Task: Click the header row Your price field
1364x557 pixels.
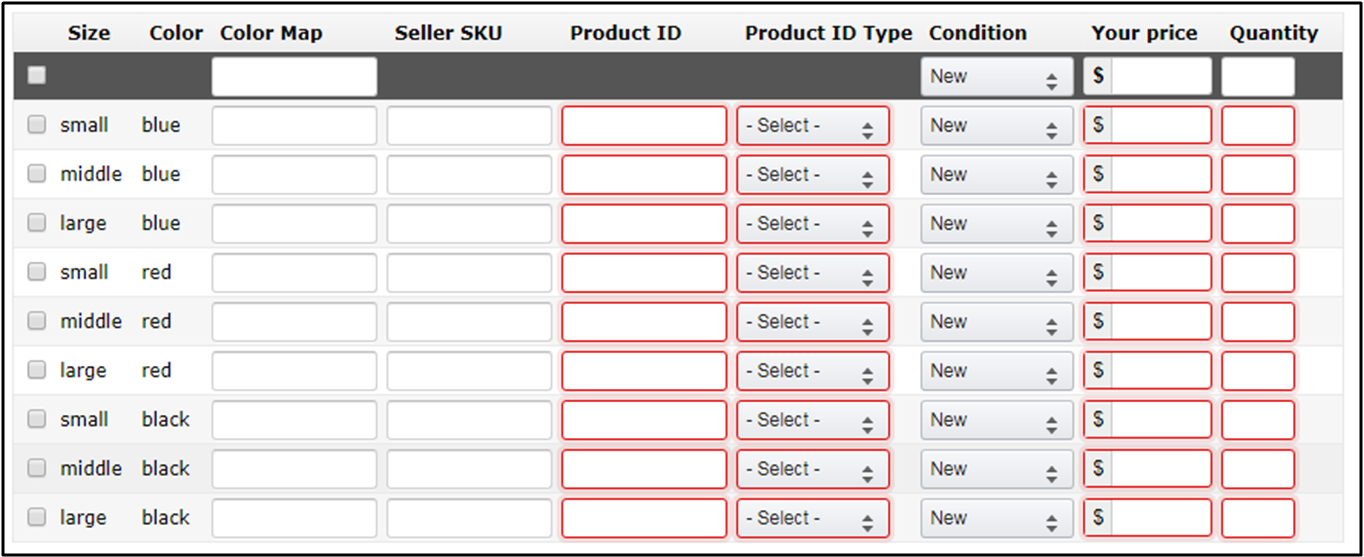Action: [1160, 76]
